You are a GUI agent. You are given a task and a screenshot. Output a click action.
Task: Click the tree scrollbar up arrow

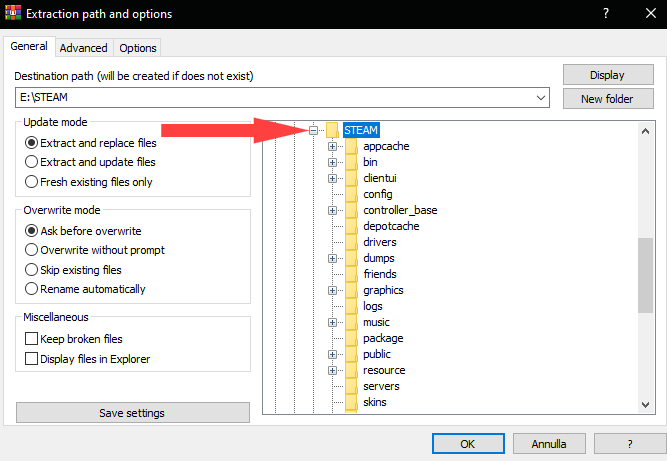coord(645,131)
